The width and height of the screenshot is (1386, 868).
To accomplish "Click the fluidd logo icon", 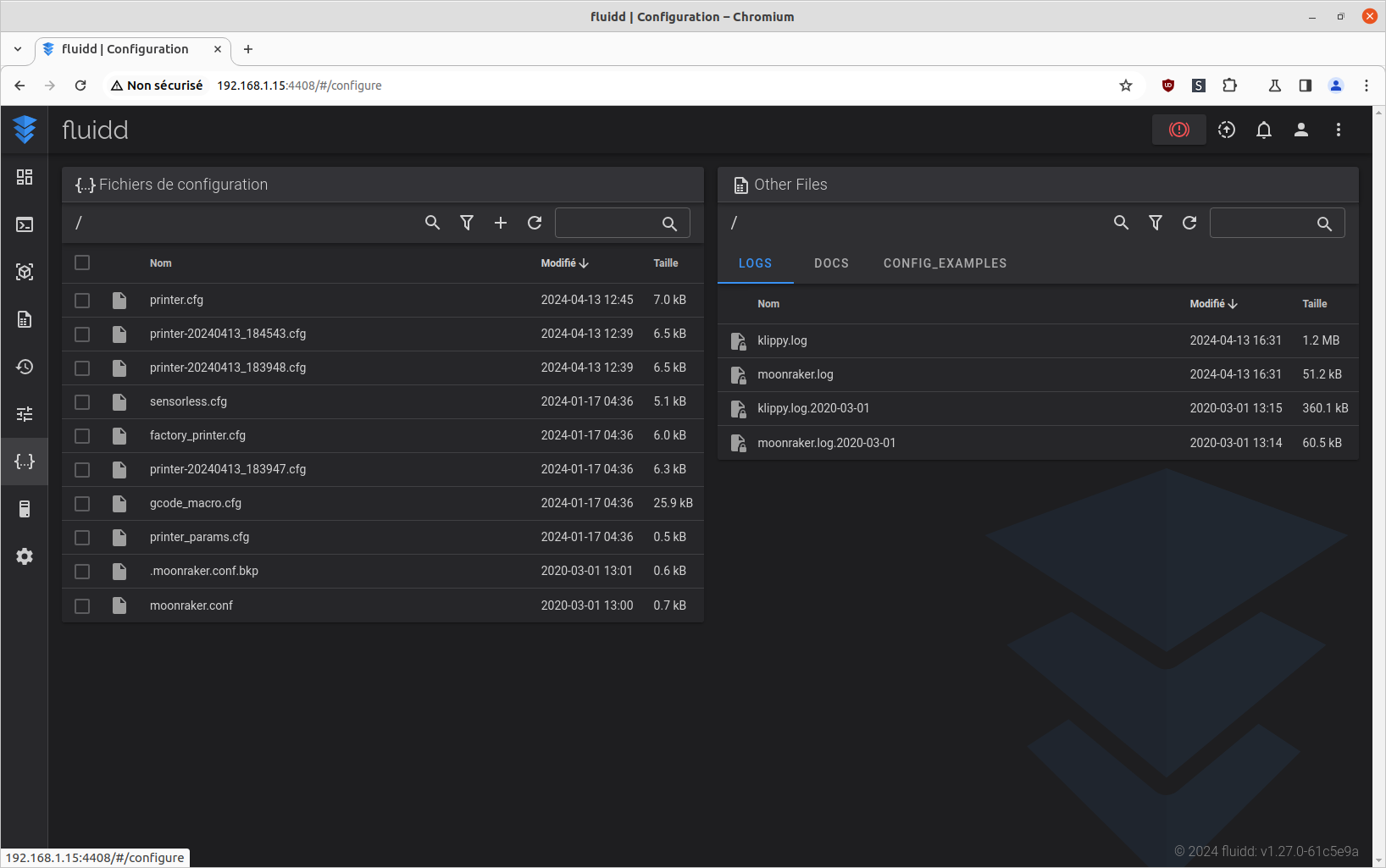I will [x=25, y=130].
